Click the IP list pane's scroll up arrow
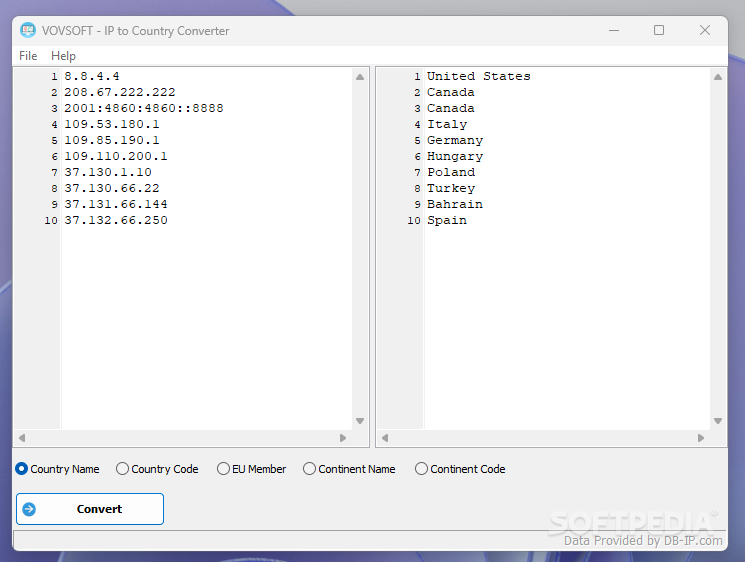This screenshot has height=562, width=745. tap(360, 77)
